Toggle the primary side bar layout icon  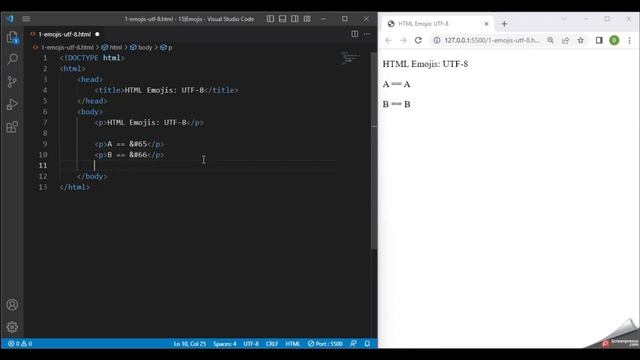point(270,19)
